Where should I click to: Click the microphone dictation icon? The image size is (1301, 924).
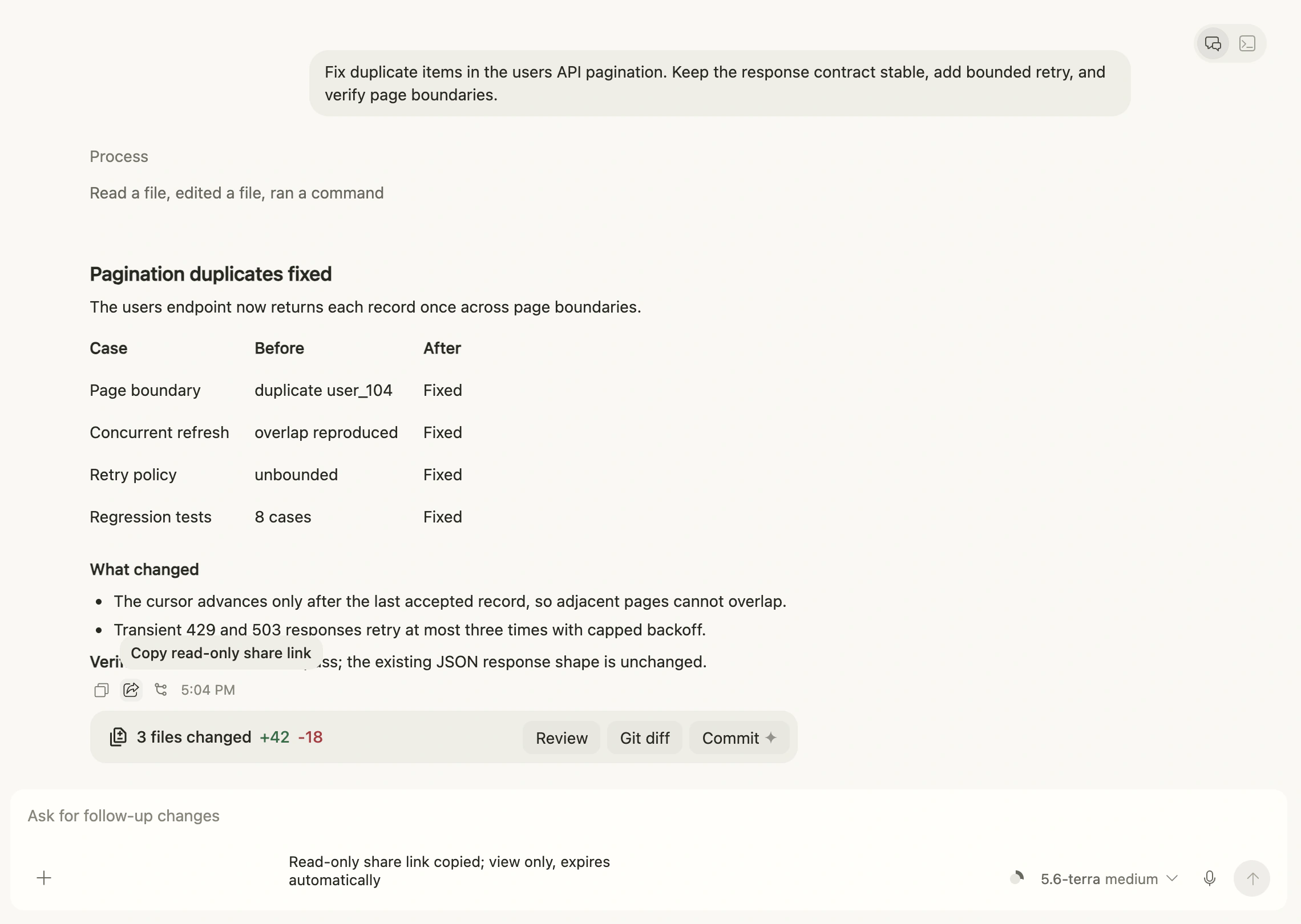(1209, 878)
